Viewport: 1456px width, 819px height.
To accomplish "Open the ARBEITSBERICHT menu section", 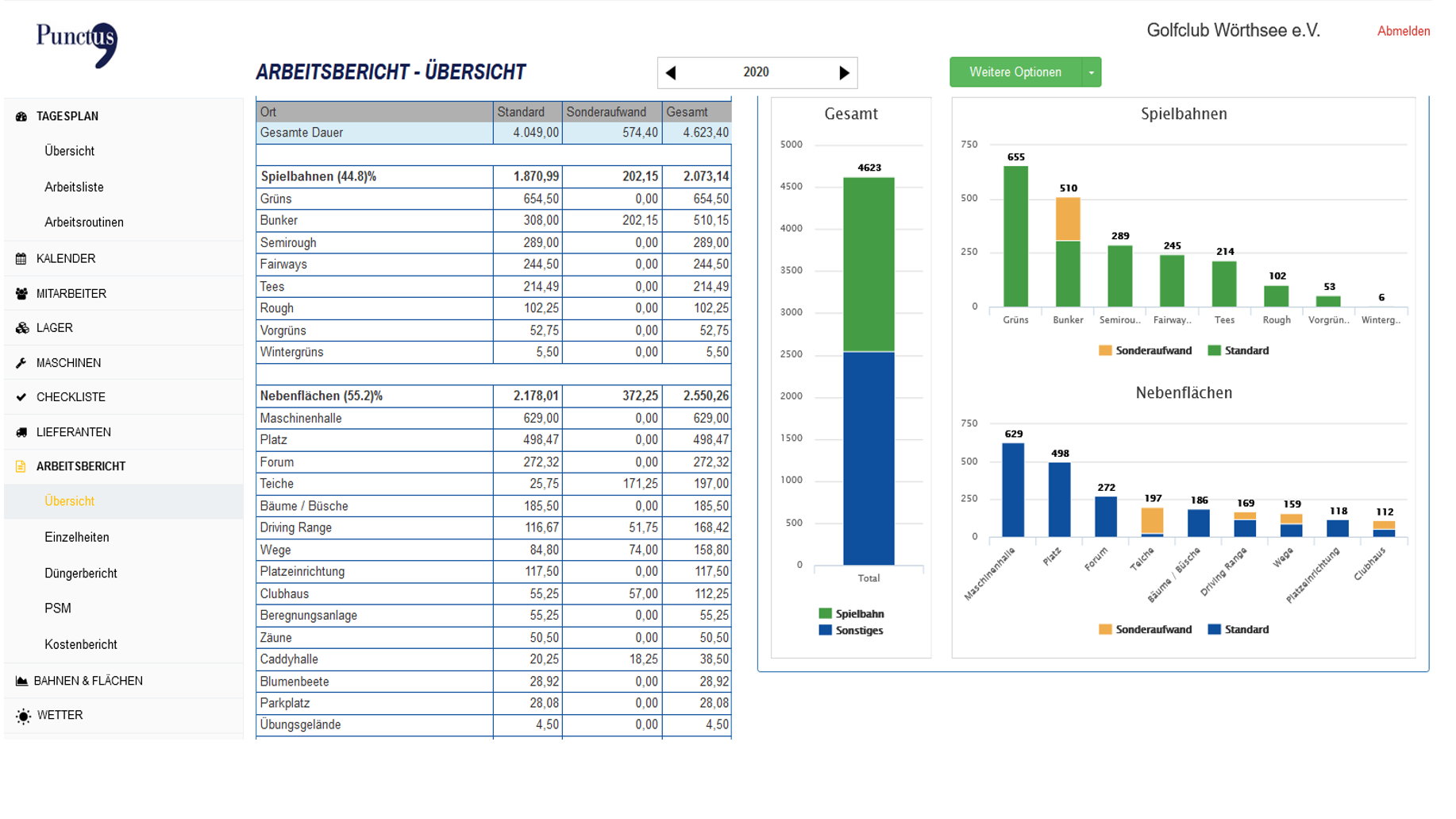I will coord(81,466).
